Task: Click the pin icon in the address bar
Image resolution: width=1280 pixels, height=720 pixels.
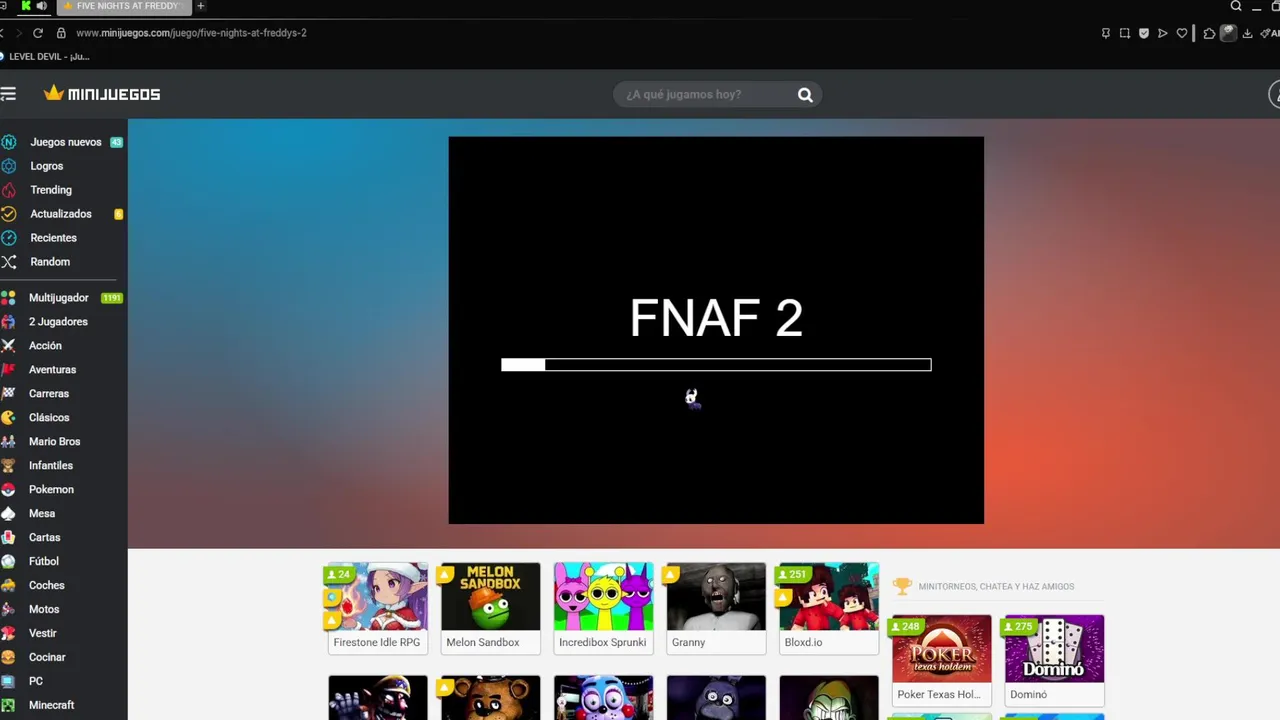Action: click(1105, 33)
